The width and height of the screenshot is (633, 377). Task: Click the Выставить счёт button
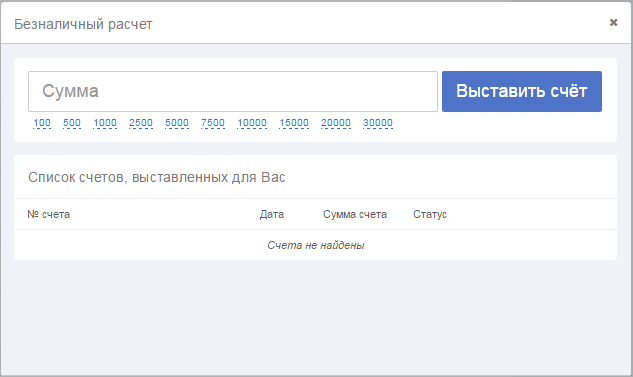tap(522, 92)
